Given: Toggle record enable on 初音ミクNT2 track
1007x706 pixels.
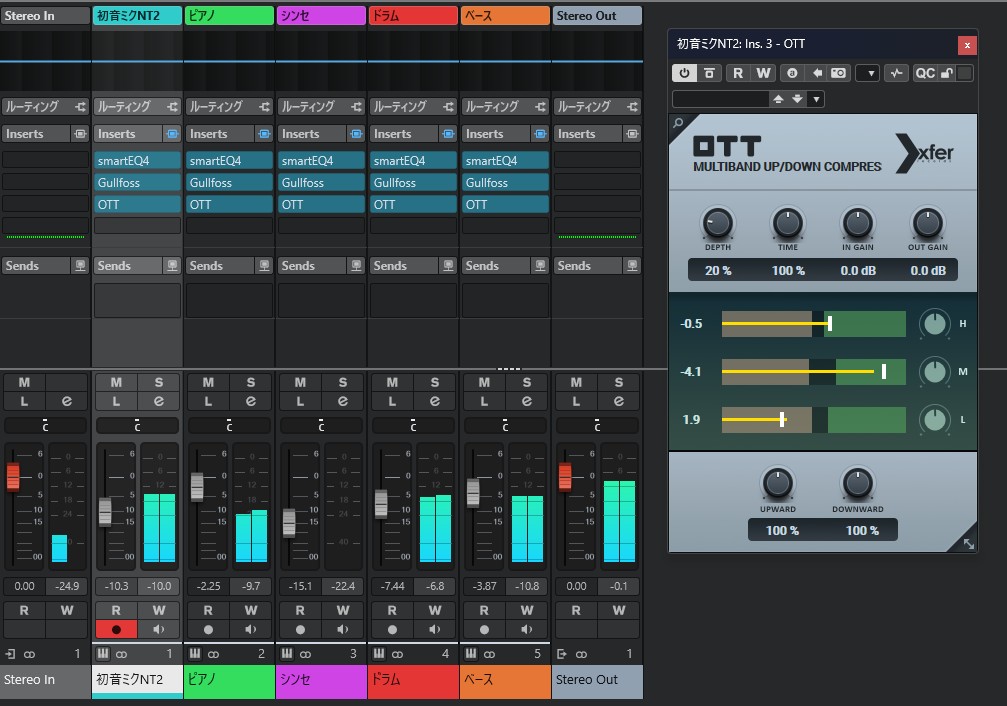Looking at the screenshot, I should coord(116,630).
